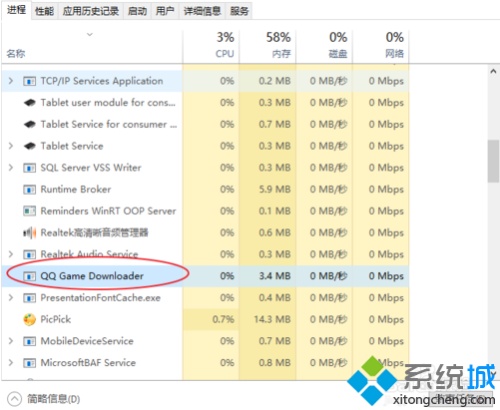Open the 进程 (Processes) tab
500x410 pixels.
(16, 10)
